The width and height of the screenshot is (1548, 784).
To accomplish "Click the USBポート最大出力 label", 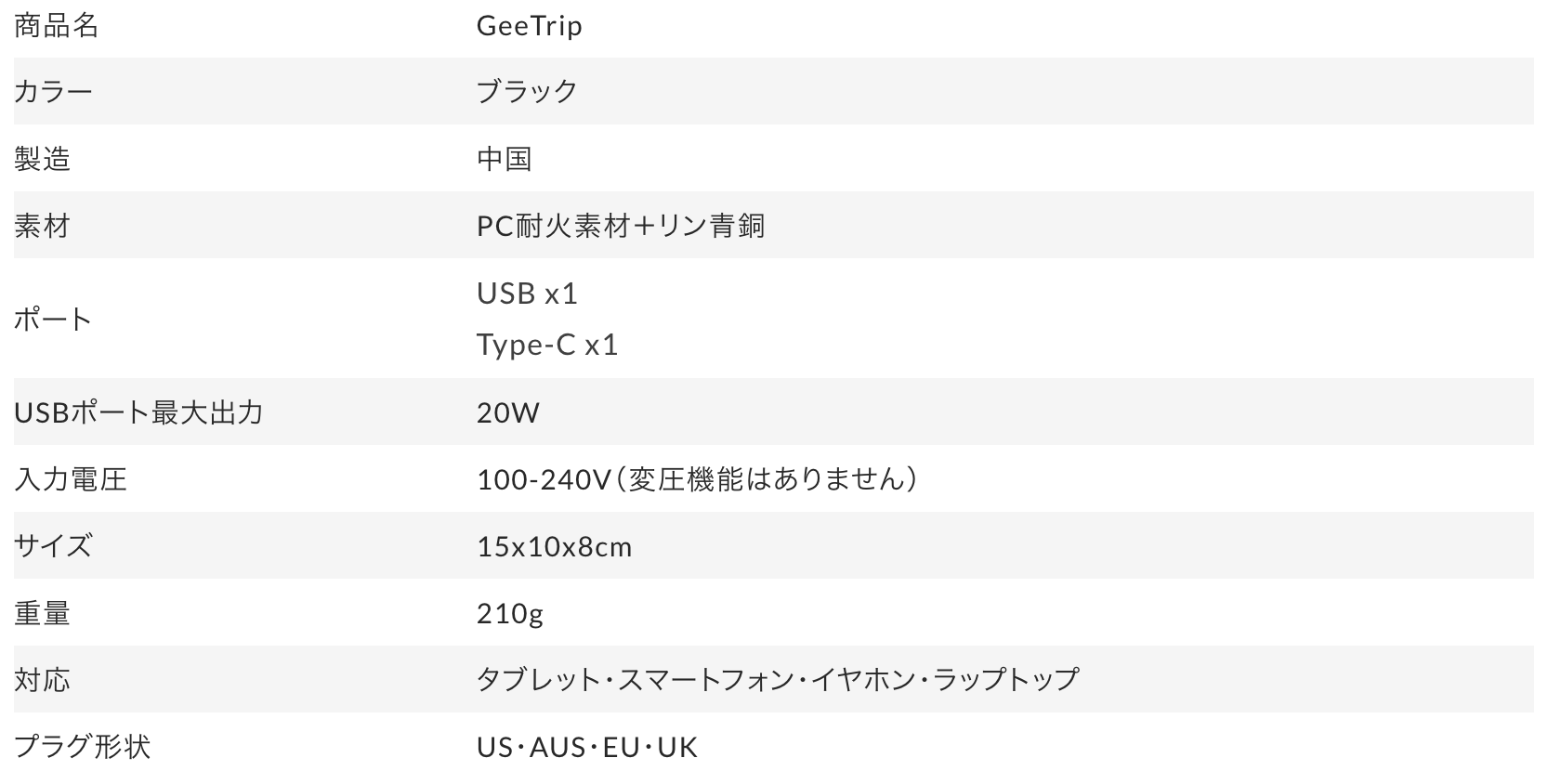I will (x=138, y=412).
